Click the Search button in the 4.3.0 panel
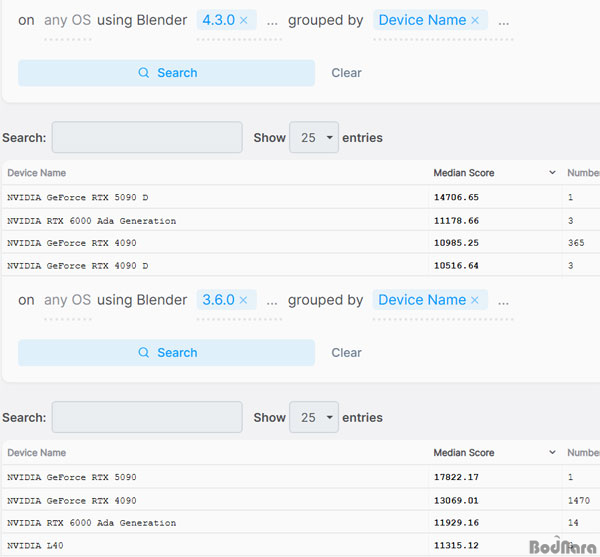The height and width of the screenshot is (557, 600). 166,73
